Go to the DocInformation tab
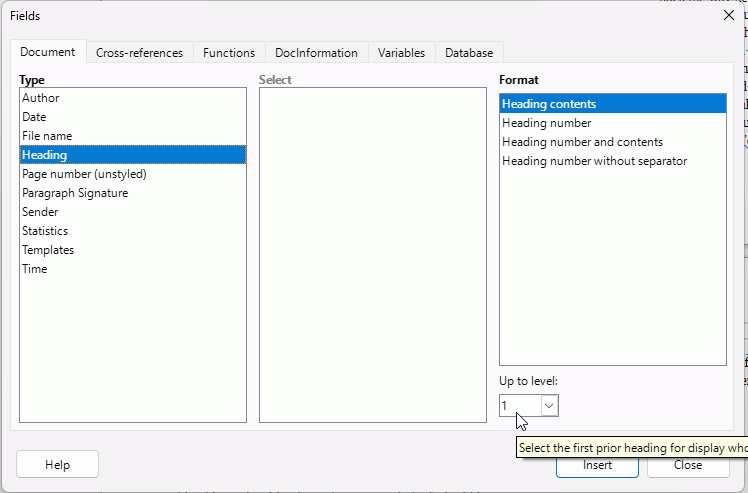Image resolution: width=748 pixels, height=493 pixels. point(316,53)
